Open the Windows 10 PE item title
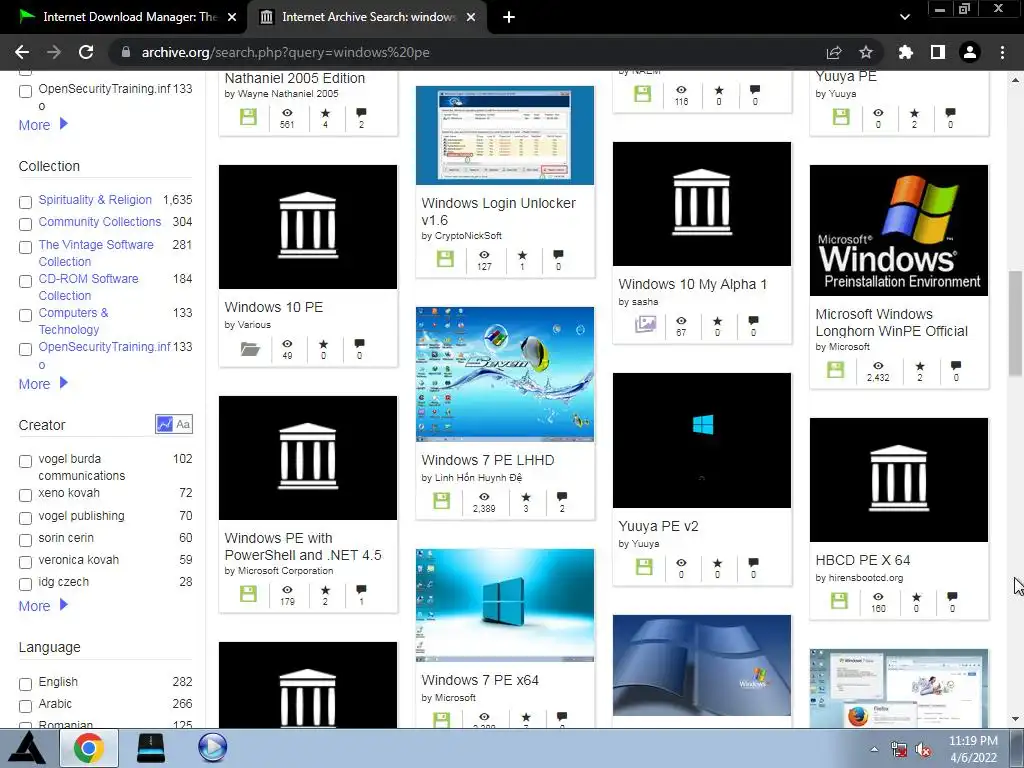1024x768 pixels. [274, 307]
